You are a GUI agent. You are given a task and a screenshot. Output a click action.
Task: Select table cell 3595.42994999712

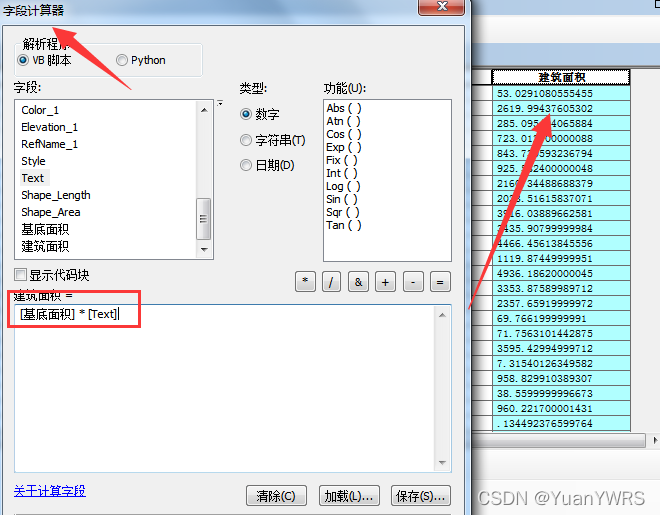[561, 348]
